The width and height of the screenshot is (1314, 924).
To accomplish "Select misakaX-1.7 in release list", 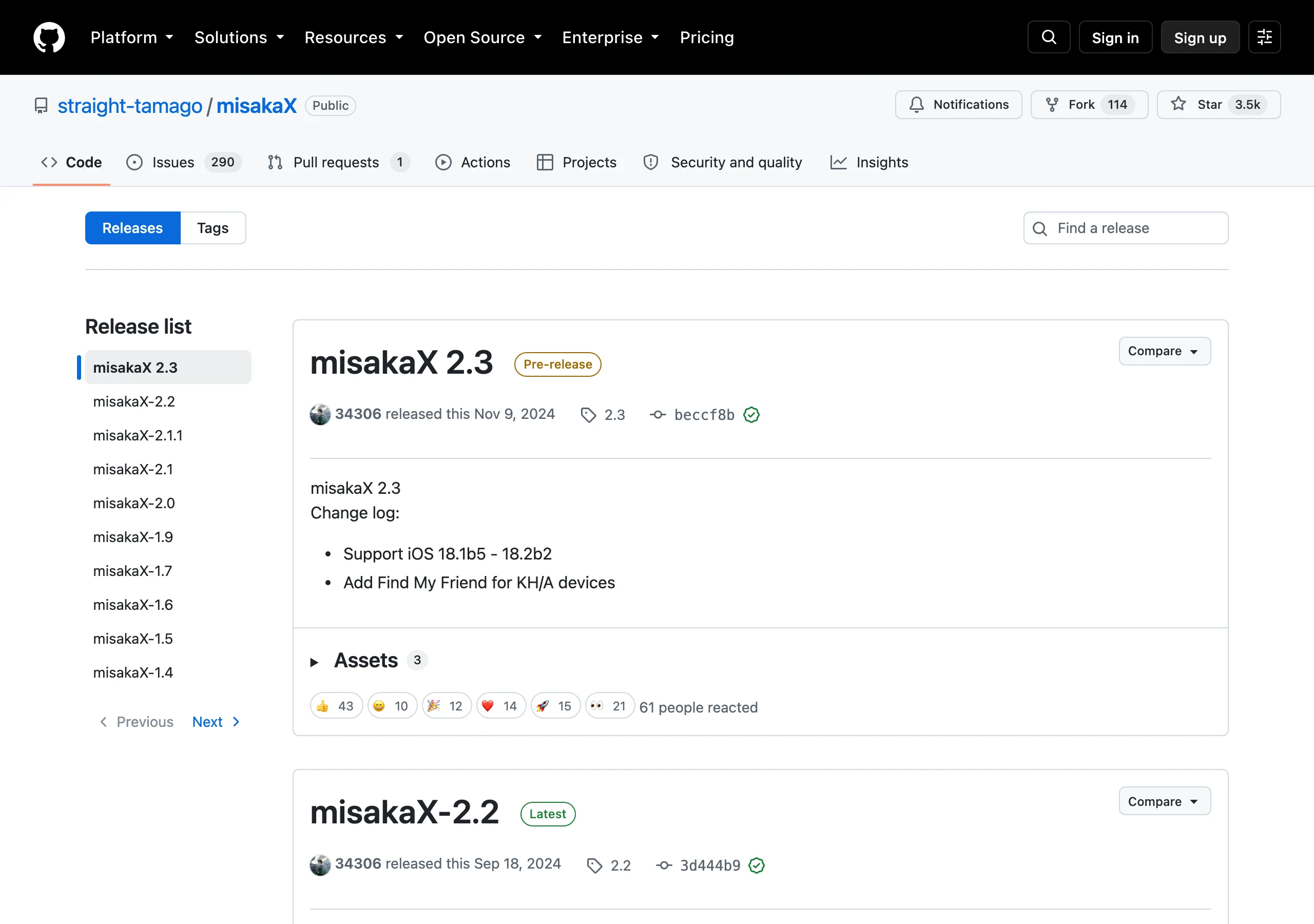I will coord(168,571).
